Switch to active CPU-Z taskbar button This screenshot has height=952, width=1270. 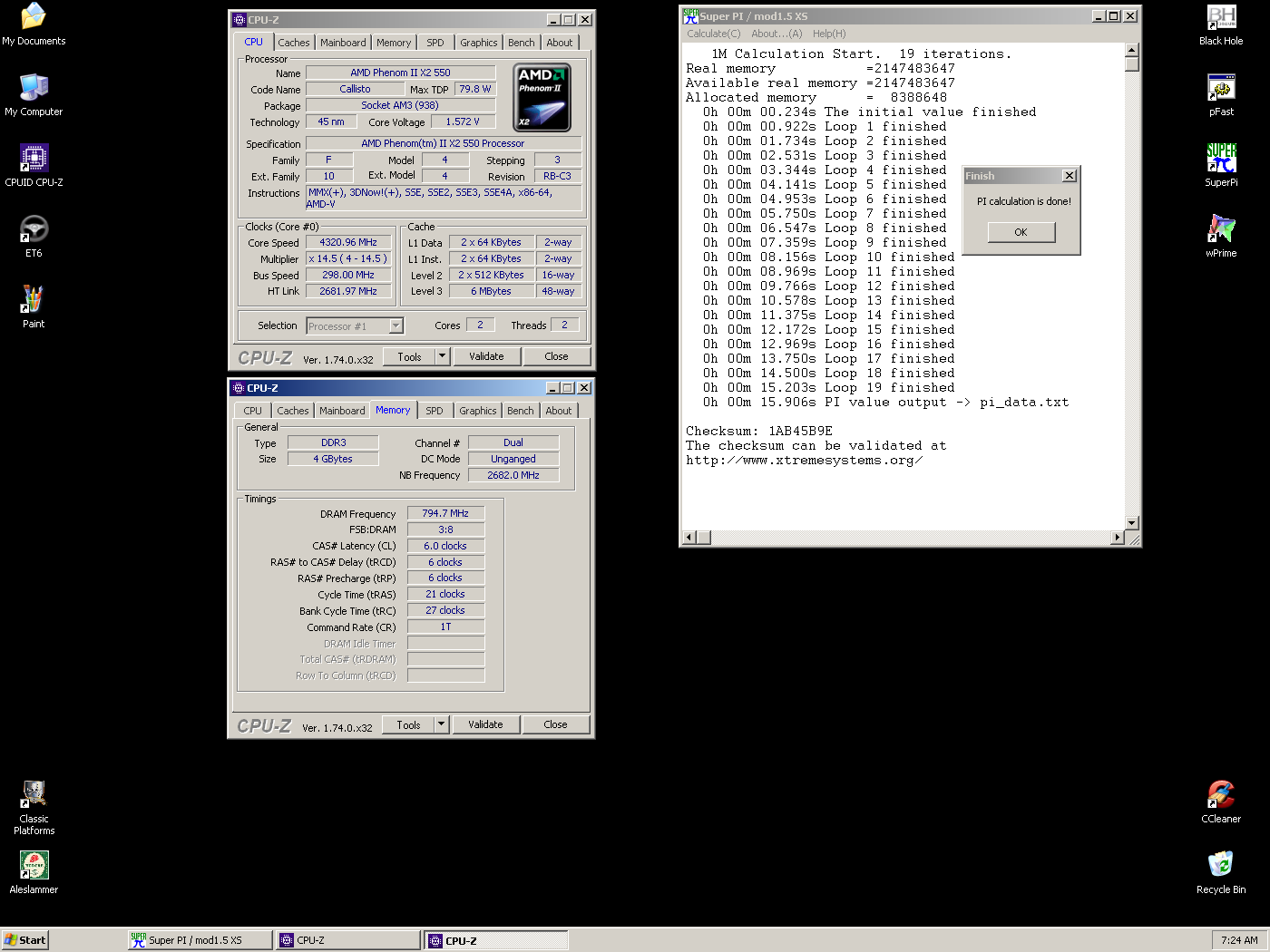tap(496, 940)
